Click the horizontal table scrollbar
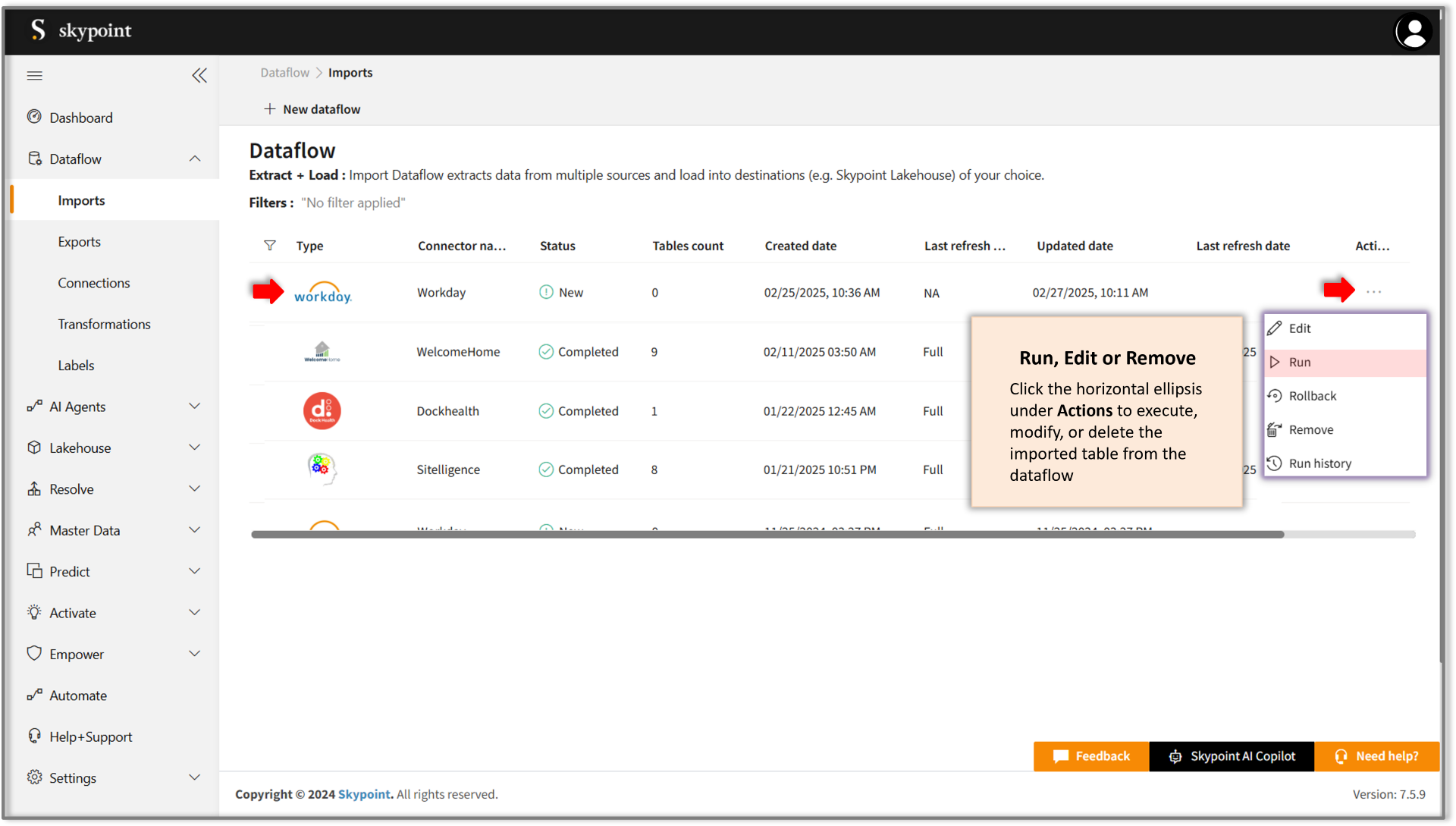Image resolution: width=1456 pixels, height=826 pixels. pyautogui.click(x=767, y=535)
